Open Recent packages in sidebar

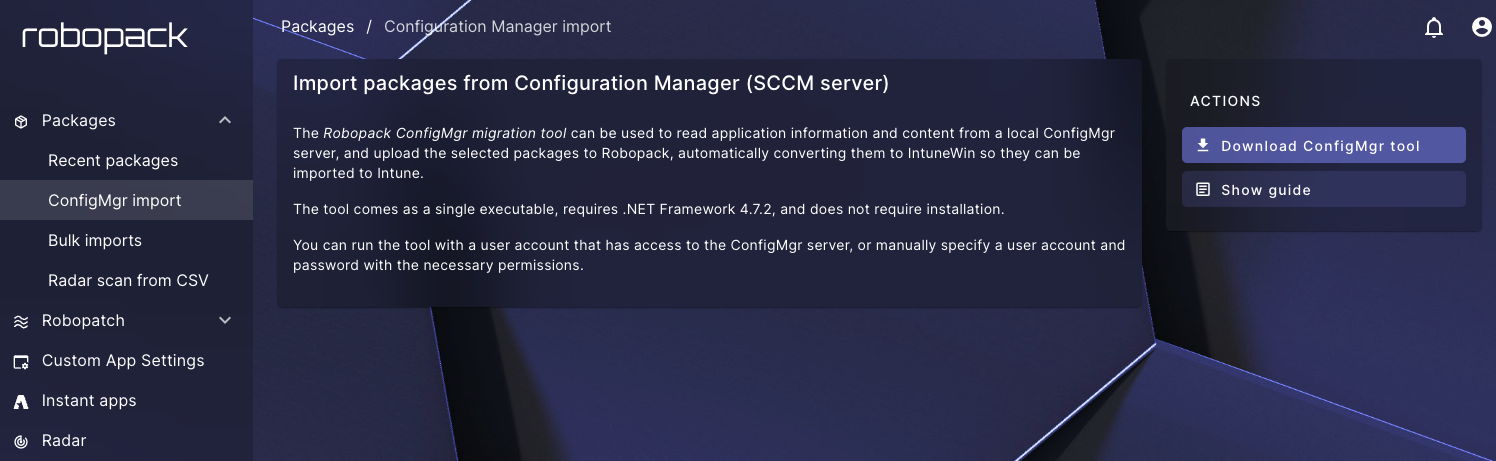(113, 161)
